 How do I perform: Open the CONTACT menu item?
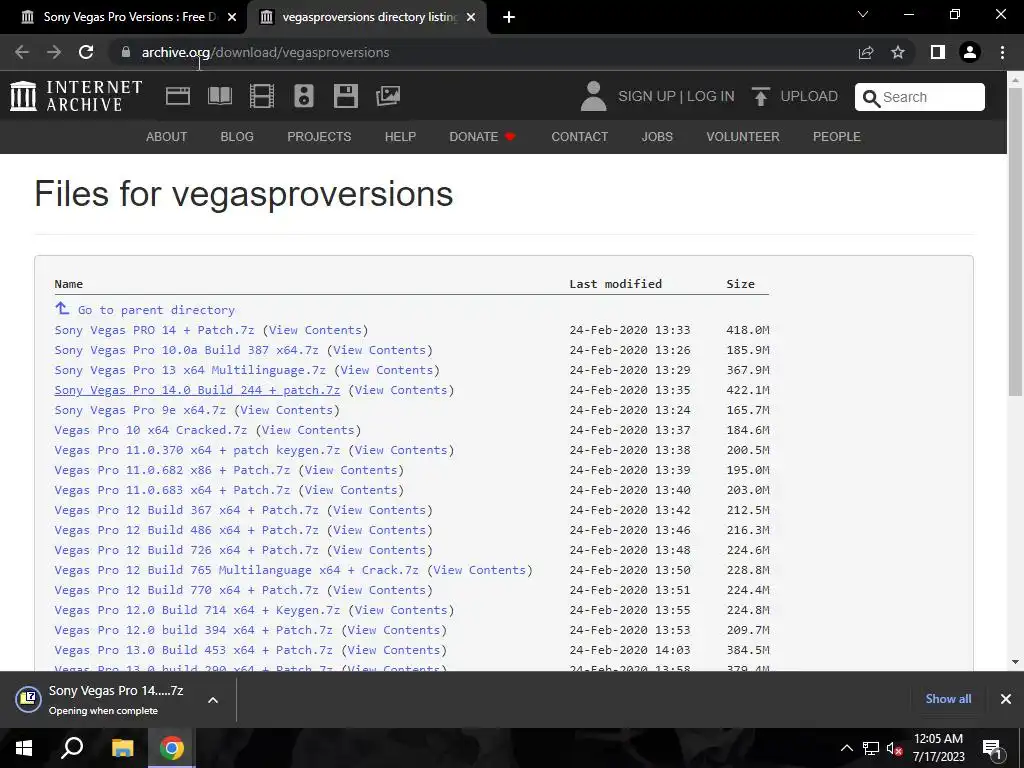tap(580, 136)
